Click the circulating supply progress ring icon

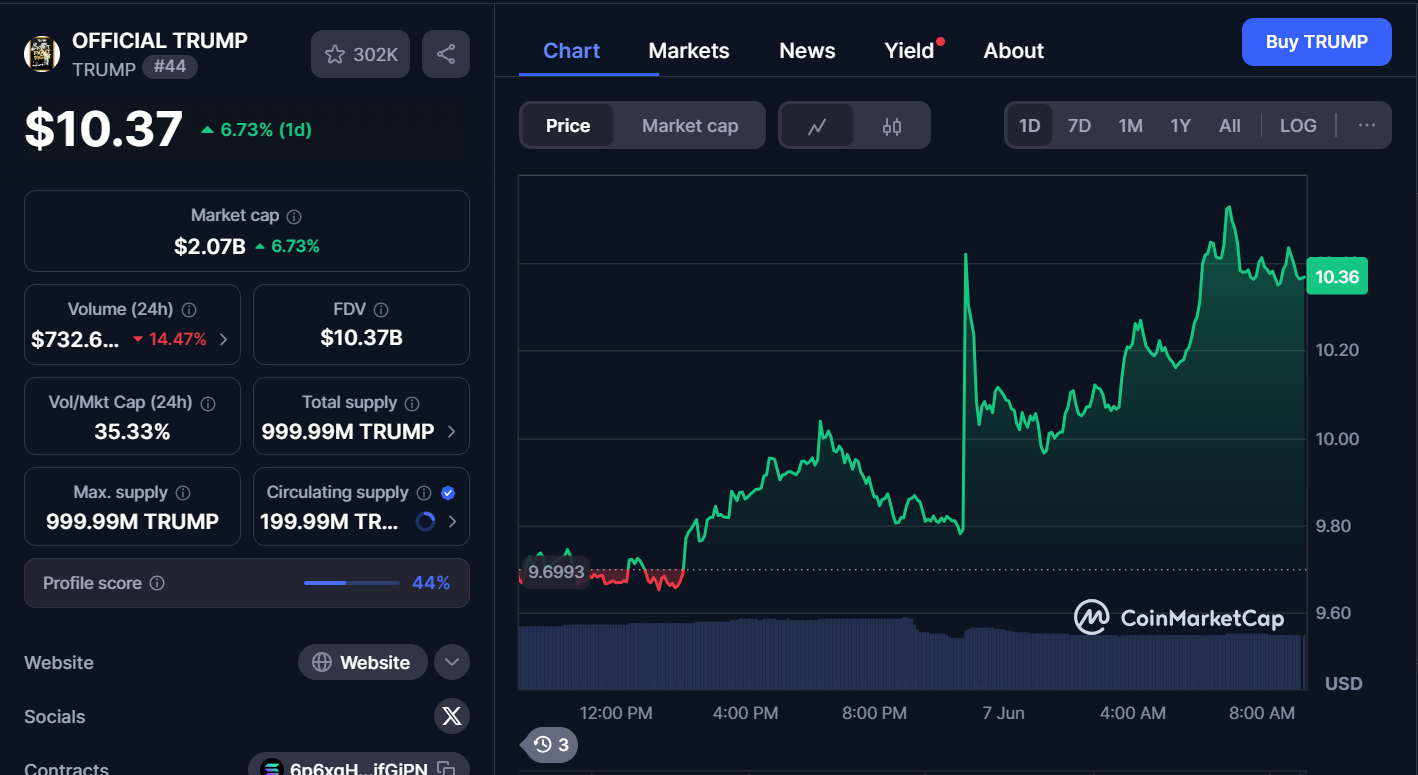(425, 521)
